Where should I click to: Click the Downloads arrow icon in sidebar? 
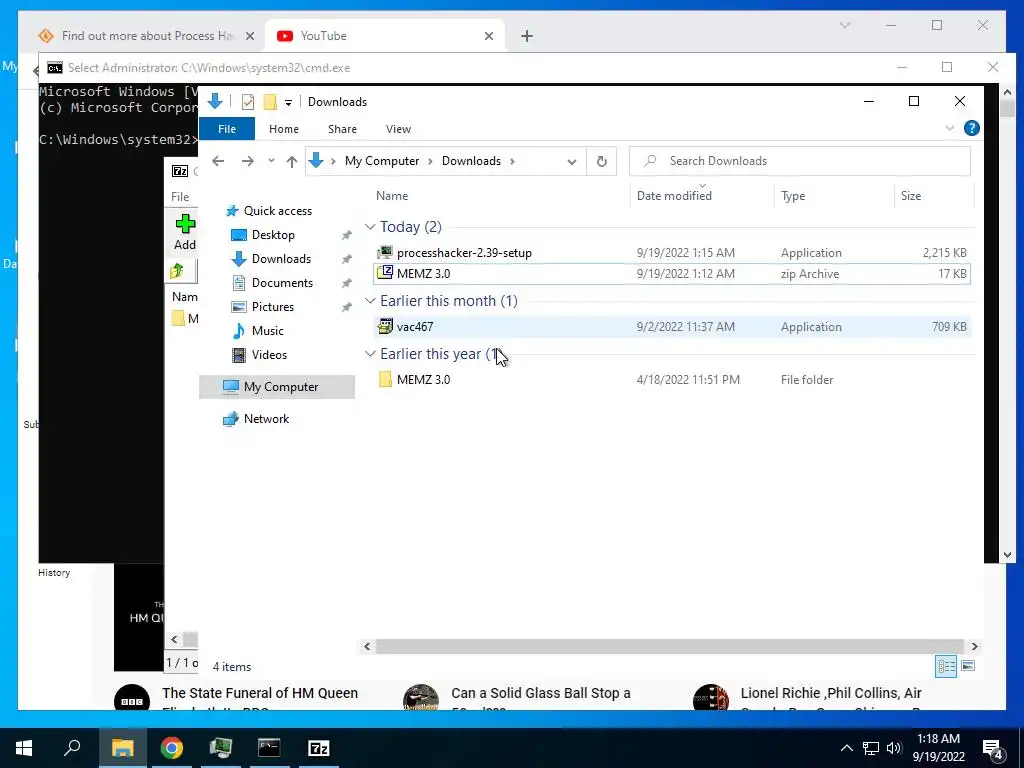click(x=239, y=259)
